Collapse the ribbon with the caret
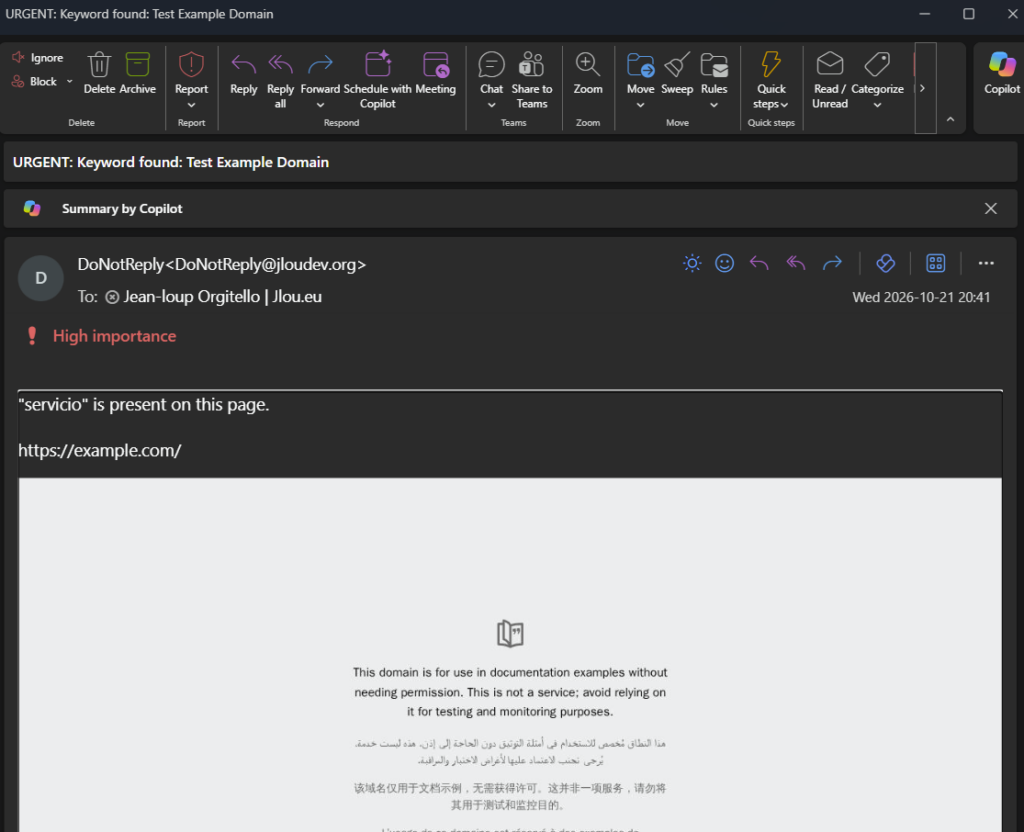1024x832 pixels. coord(950,119)
